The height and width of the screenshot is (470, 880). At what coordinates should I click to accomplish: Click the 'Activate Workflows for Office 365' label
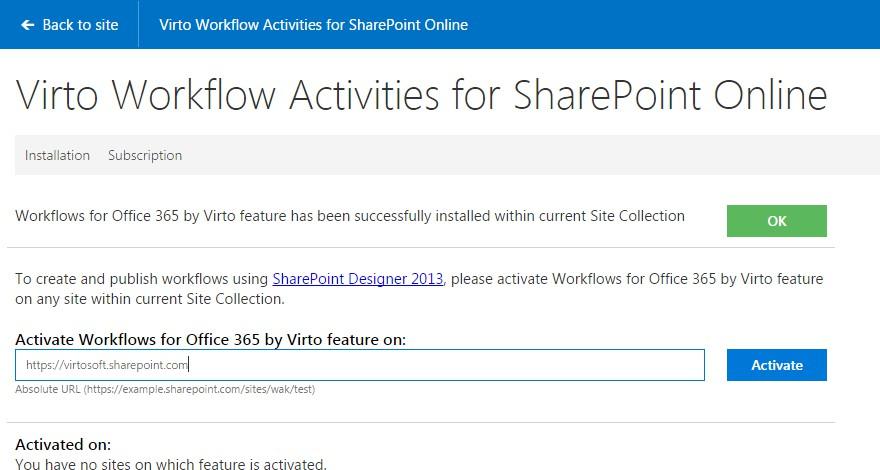(210, 340)
